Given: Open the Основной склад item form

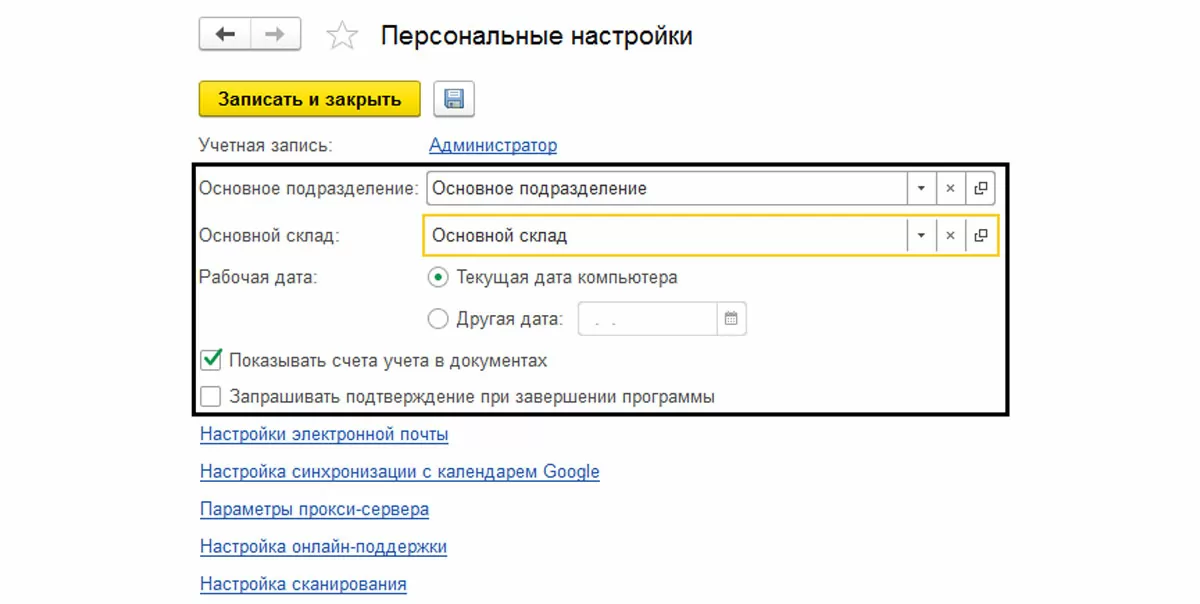Looking at the screenshot, I should point(981,236).
